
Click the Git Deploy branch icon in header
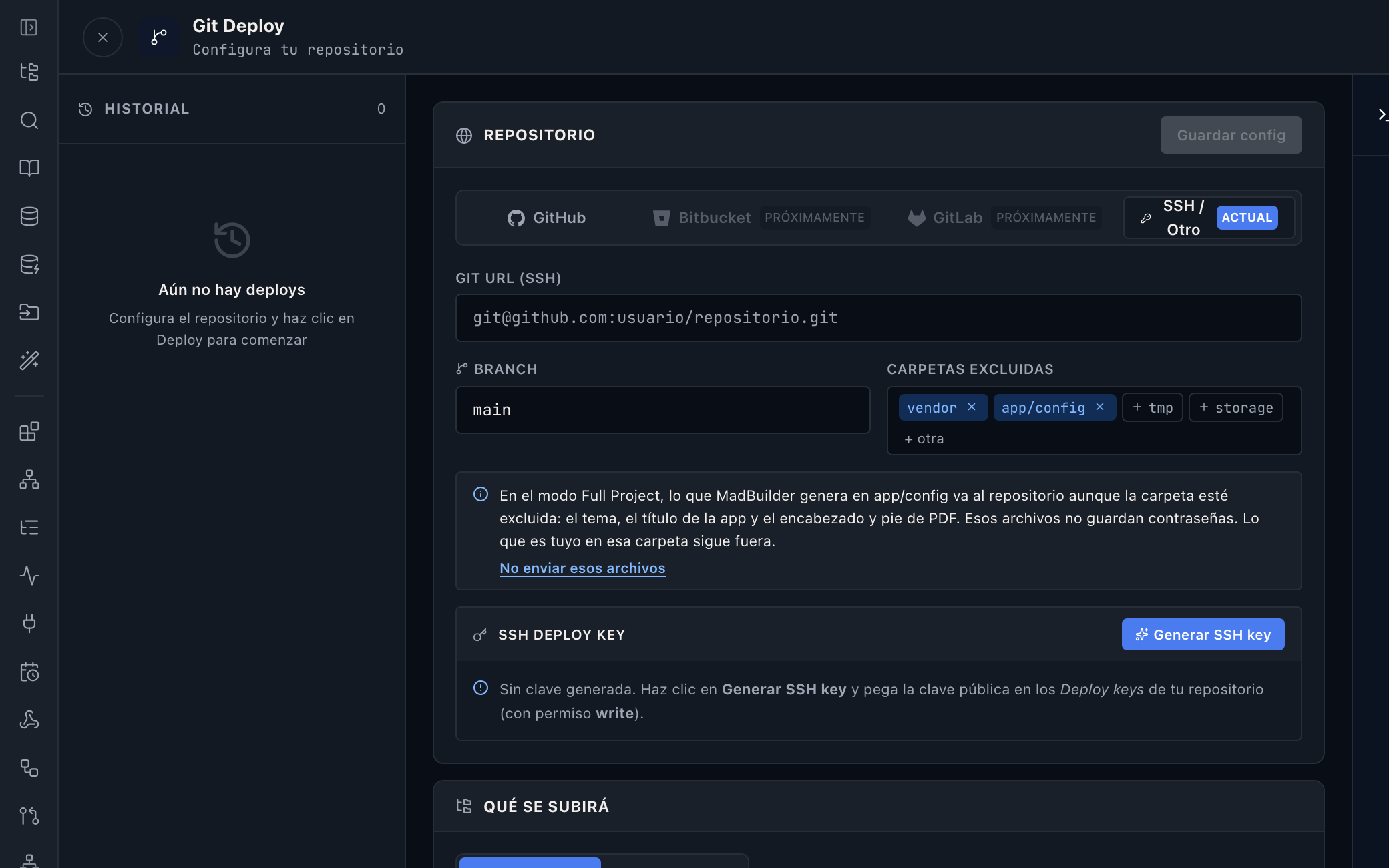click(x=159, y=37)
